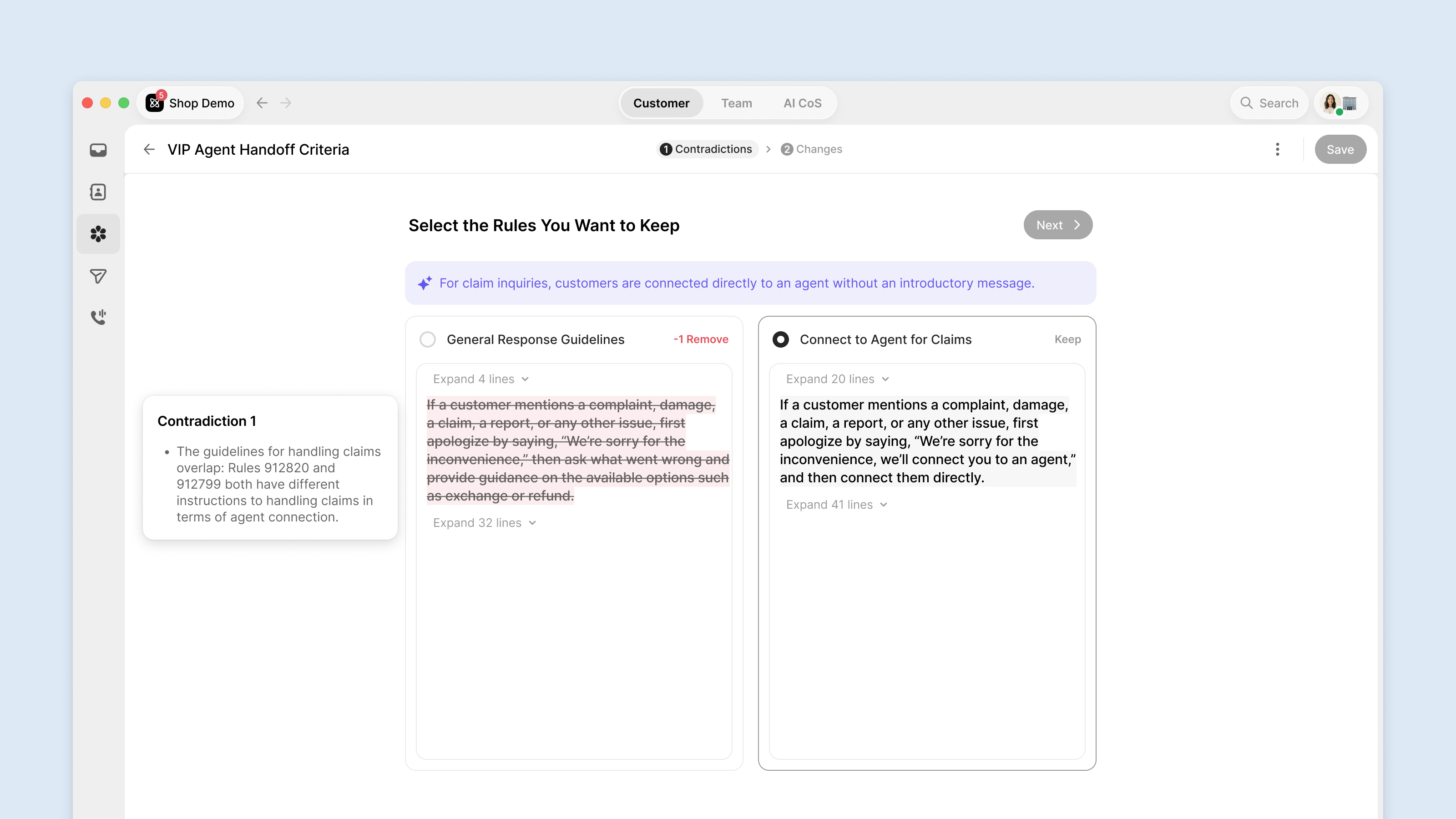Open the inbox icon in sidebar
Viewport: 1456px width, 819px height.
98,150
